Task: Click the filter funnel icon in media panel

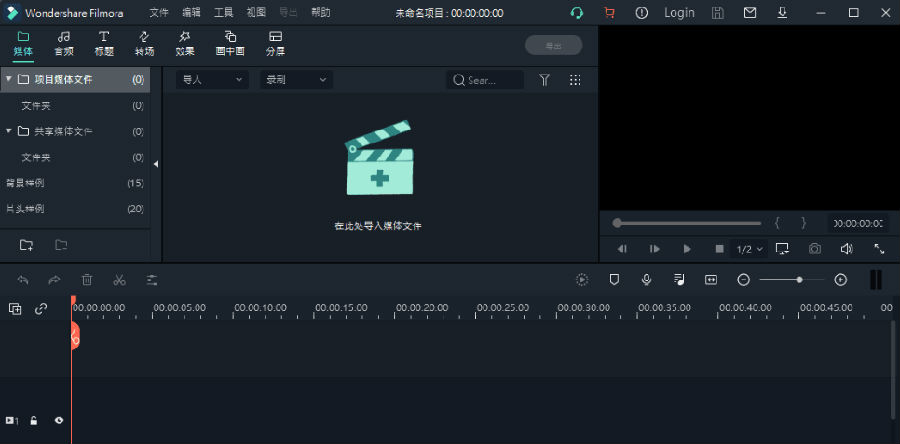Action: pos(544,80)
